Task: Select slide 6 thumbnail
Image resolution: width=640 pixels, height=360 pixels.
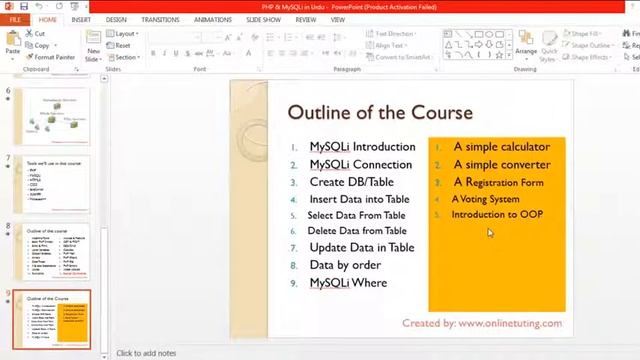Action: [52, 116]
